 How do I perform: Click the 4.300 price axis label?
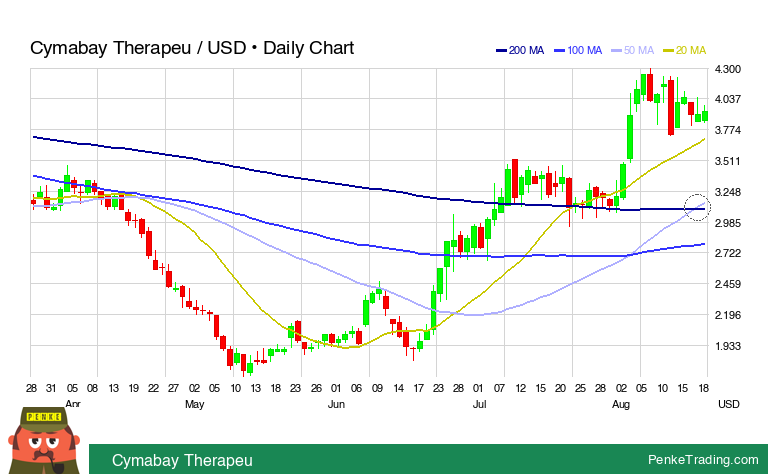727,69
